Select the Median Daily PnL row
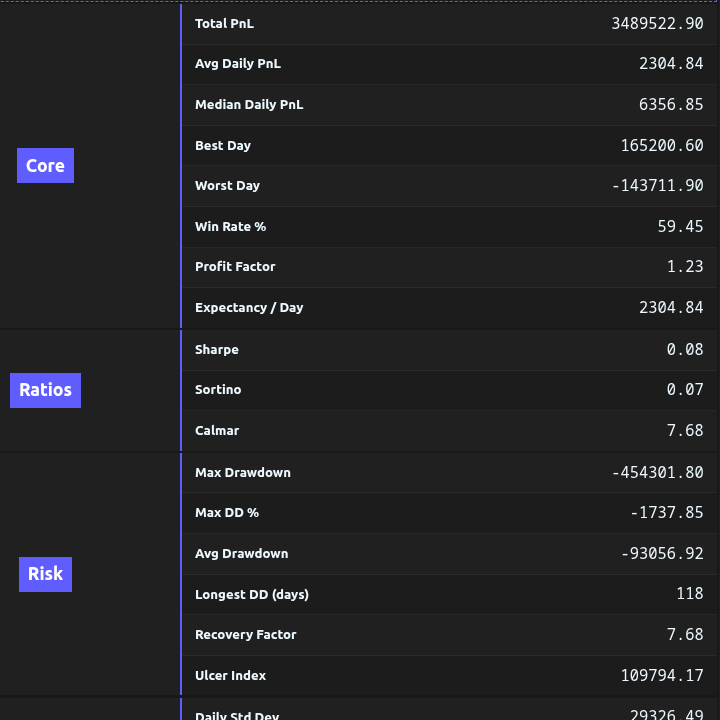The height and width of the screenshot is (720, 720). [450, 105]
